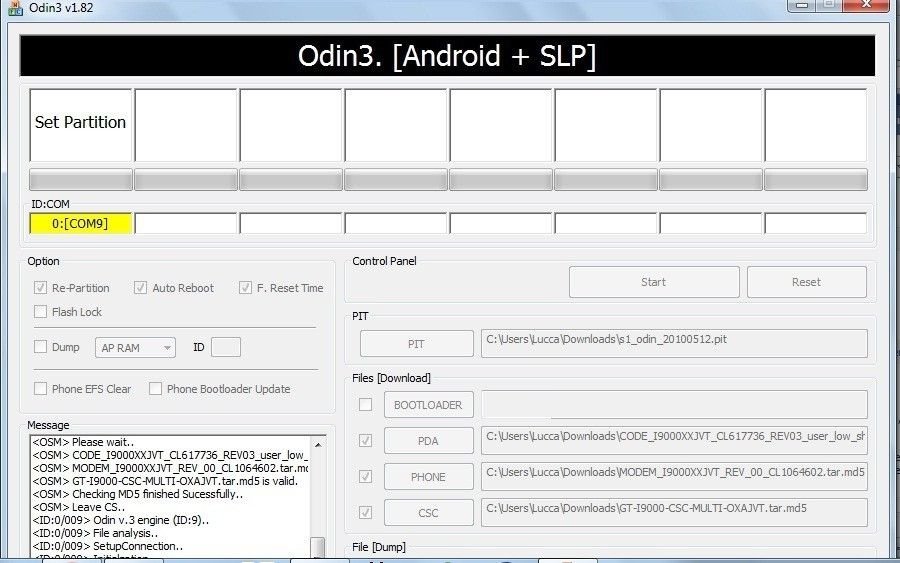The image size is (900, 563).
Task: Click the 'Leave CS..' log line
Action: coord(79,507)
